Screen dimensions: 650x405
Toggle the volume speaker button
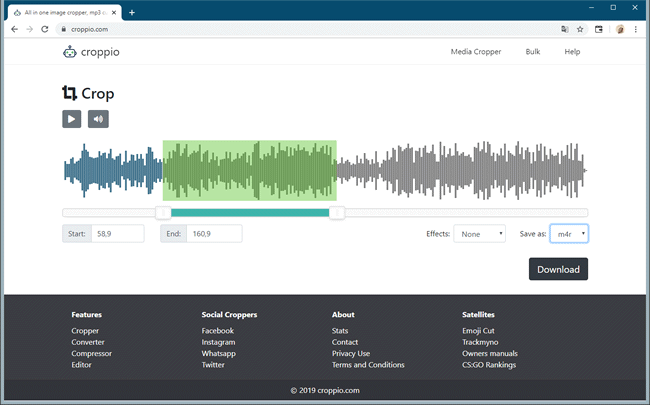[98, 119]
